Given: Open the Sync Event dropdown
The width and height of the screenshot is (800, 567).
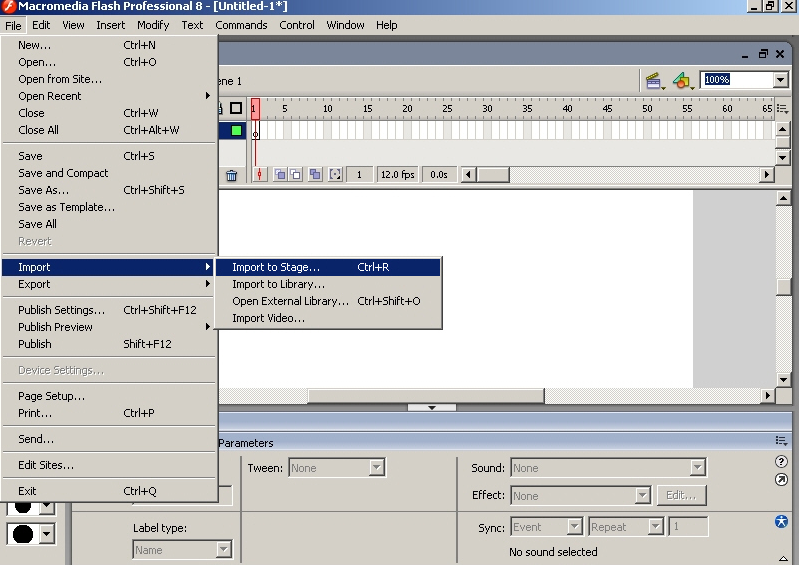Looking at the screenshot, I should [x=574, y=526].
